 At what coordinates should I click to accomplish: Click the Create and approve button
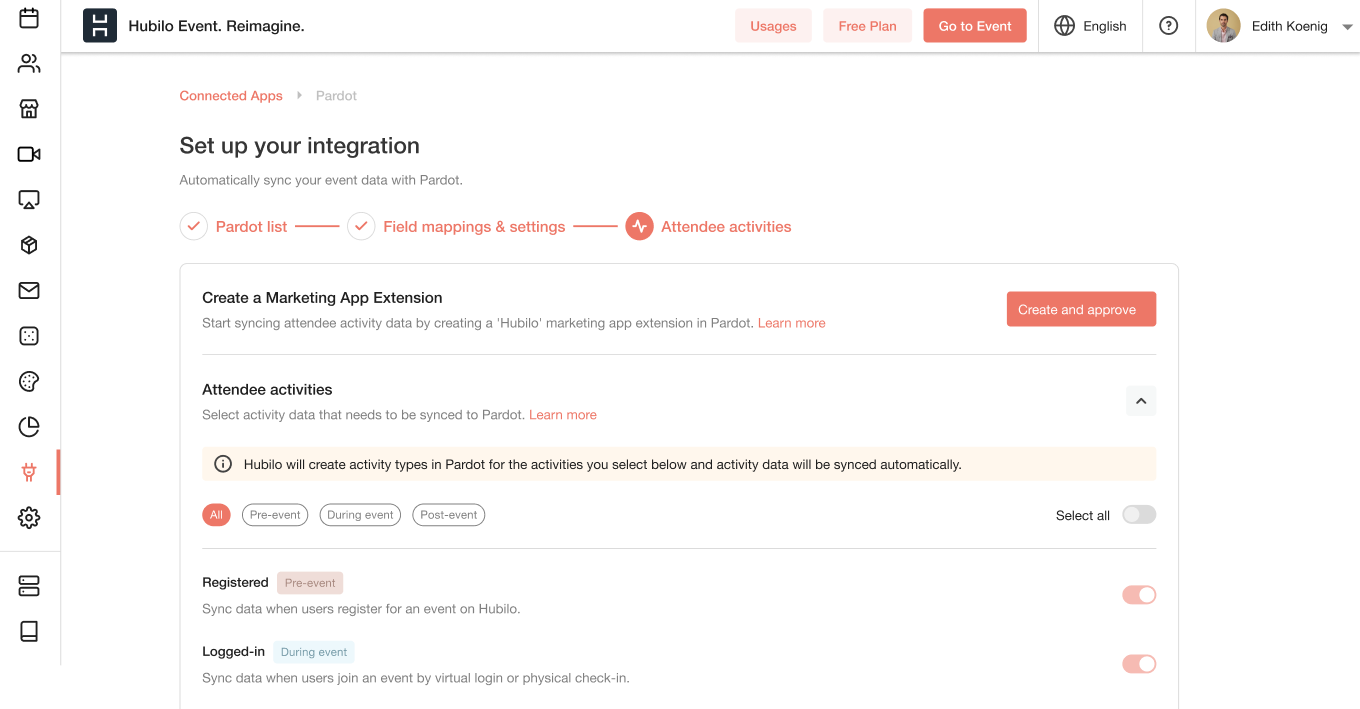tap(1081, 309)
